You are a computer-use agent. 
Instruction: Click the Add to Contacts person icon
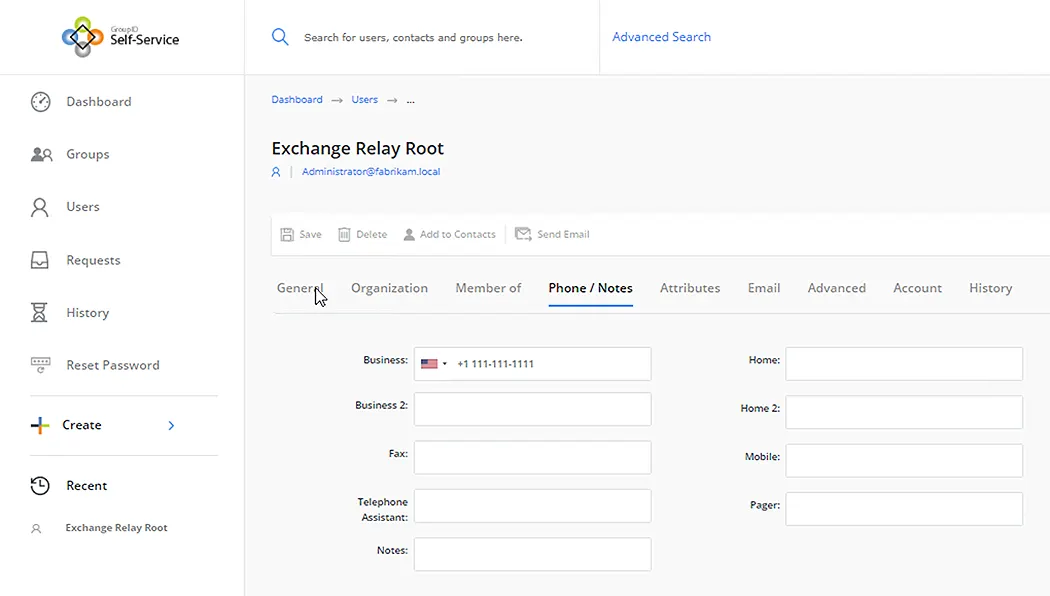(x=408, y=234)
